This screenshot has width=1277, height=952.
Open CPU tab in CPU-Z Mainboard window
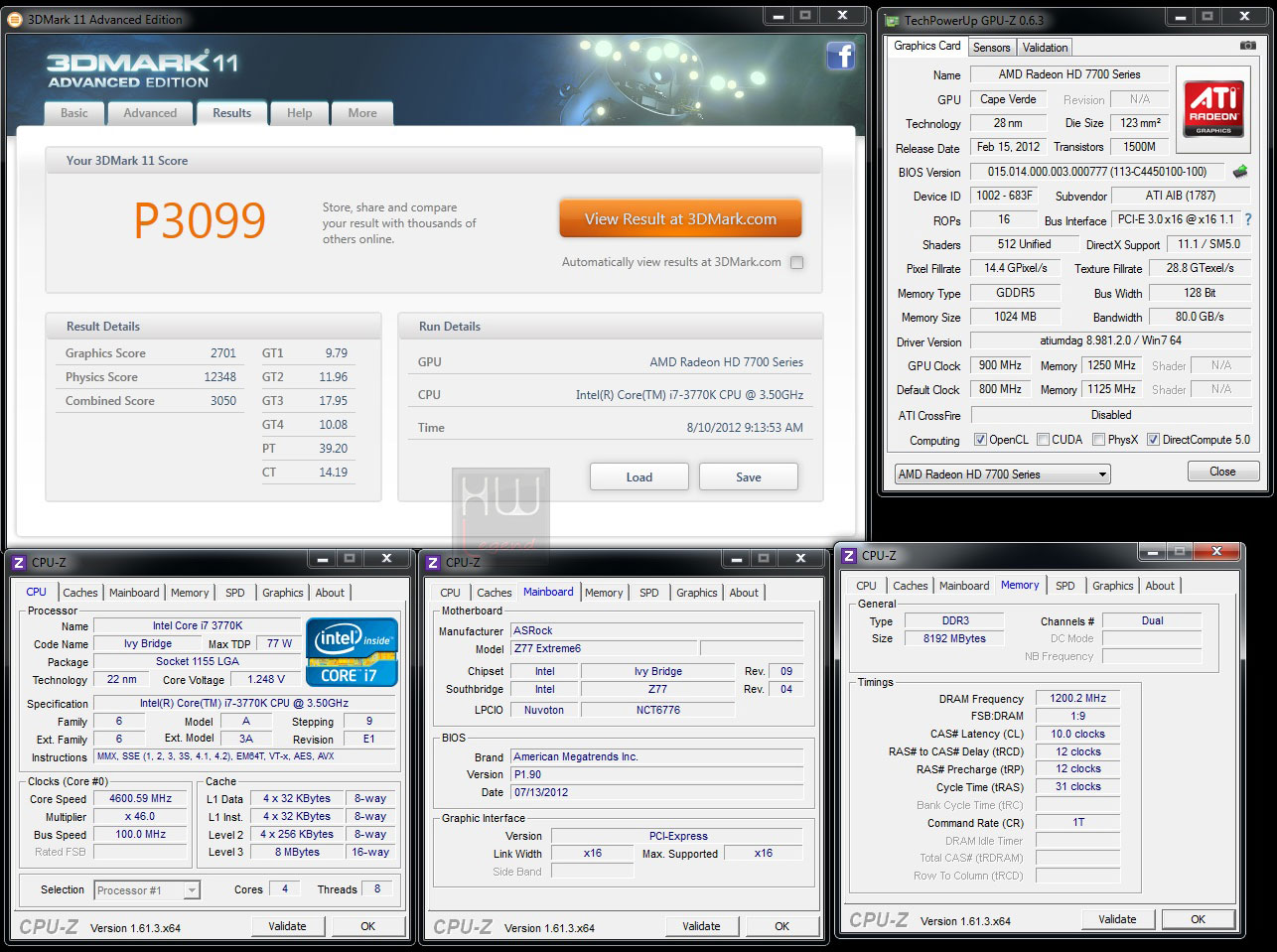(451, 593)
